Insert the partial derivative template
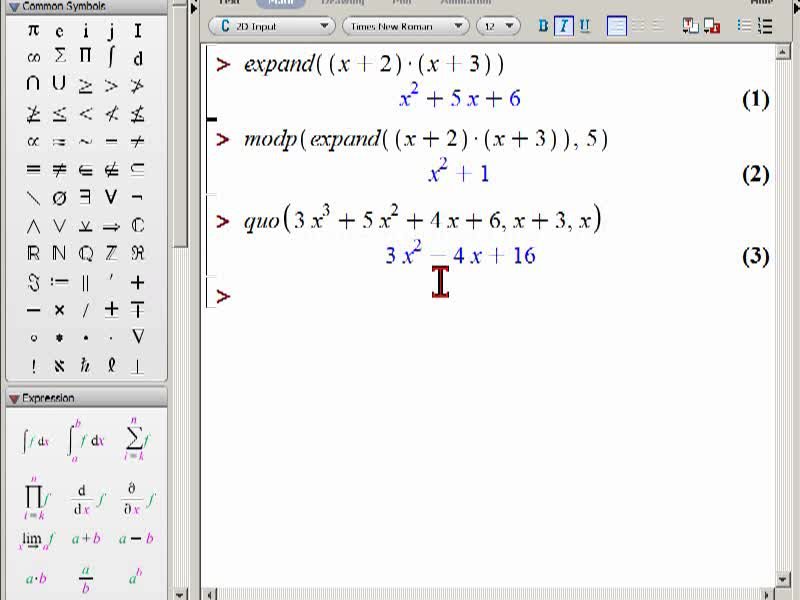The width and height of the screenshot is (800, 600). point(137,498)
